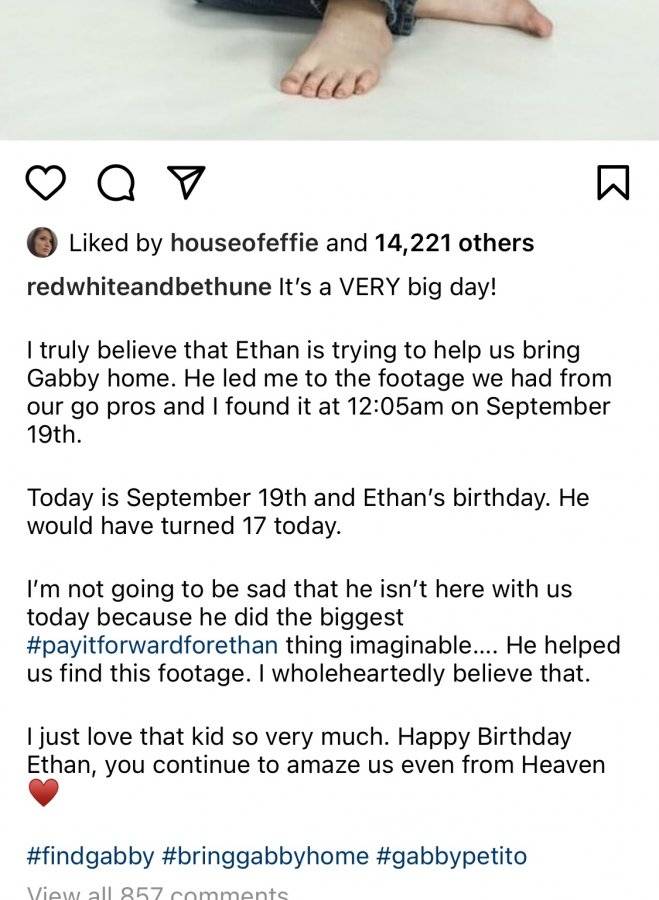Open comments with the speech bubble icon

(x=117, y=183)
